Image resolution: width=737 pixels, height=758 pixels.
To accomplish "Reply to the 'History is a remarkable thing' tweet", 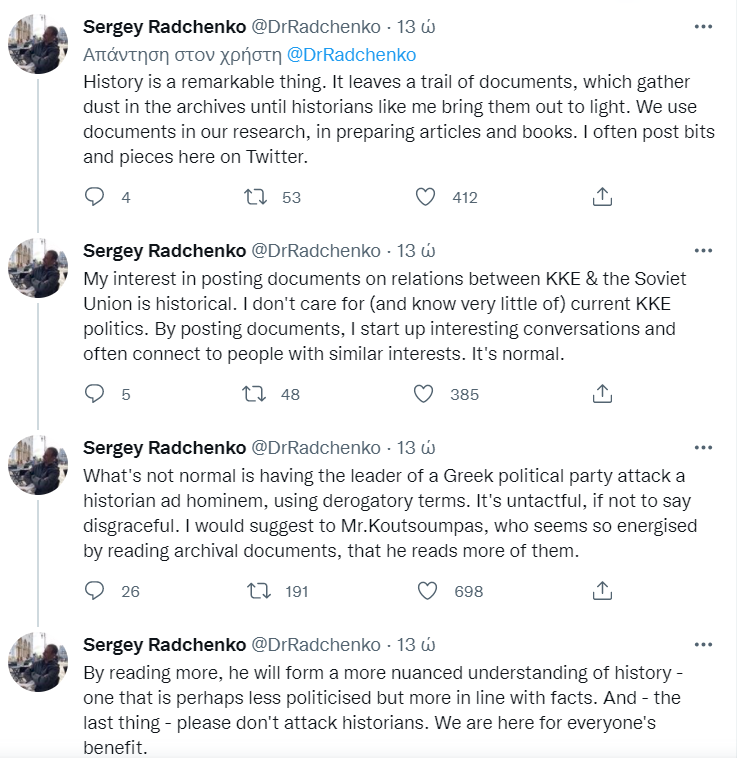I will pyautogui.click(x=95, y=197).
